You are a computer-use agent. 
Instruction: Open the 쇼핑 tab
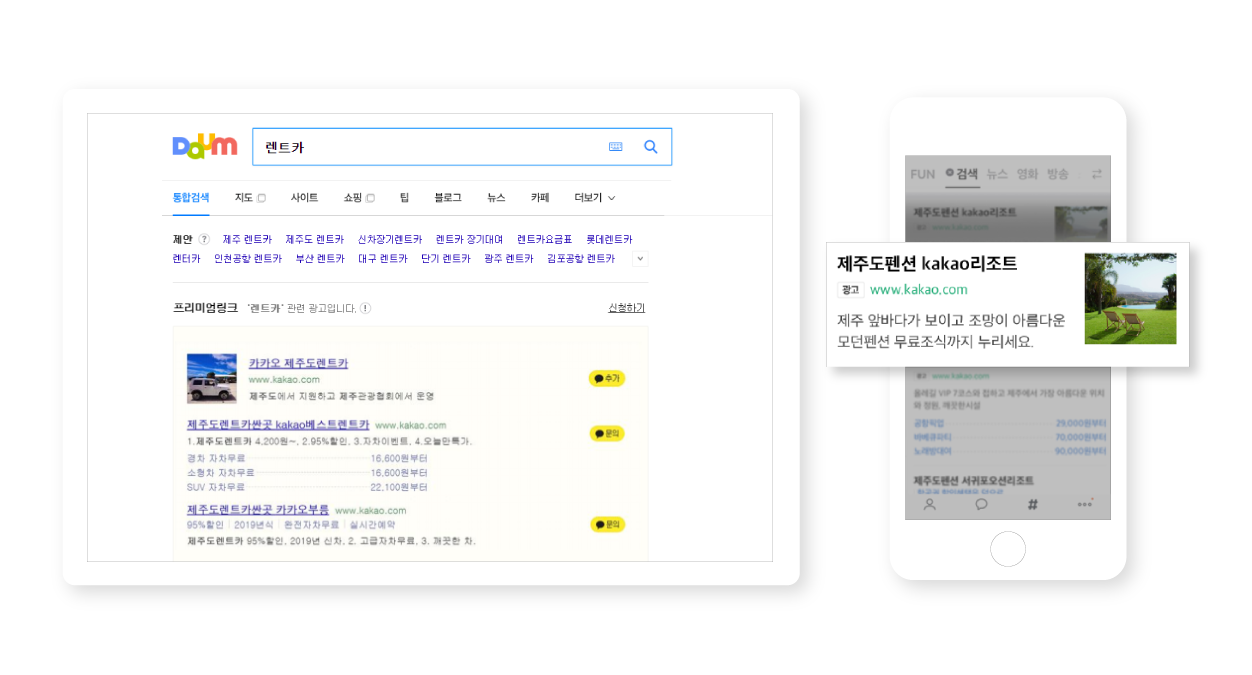coord(353,198)
